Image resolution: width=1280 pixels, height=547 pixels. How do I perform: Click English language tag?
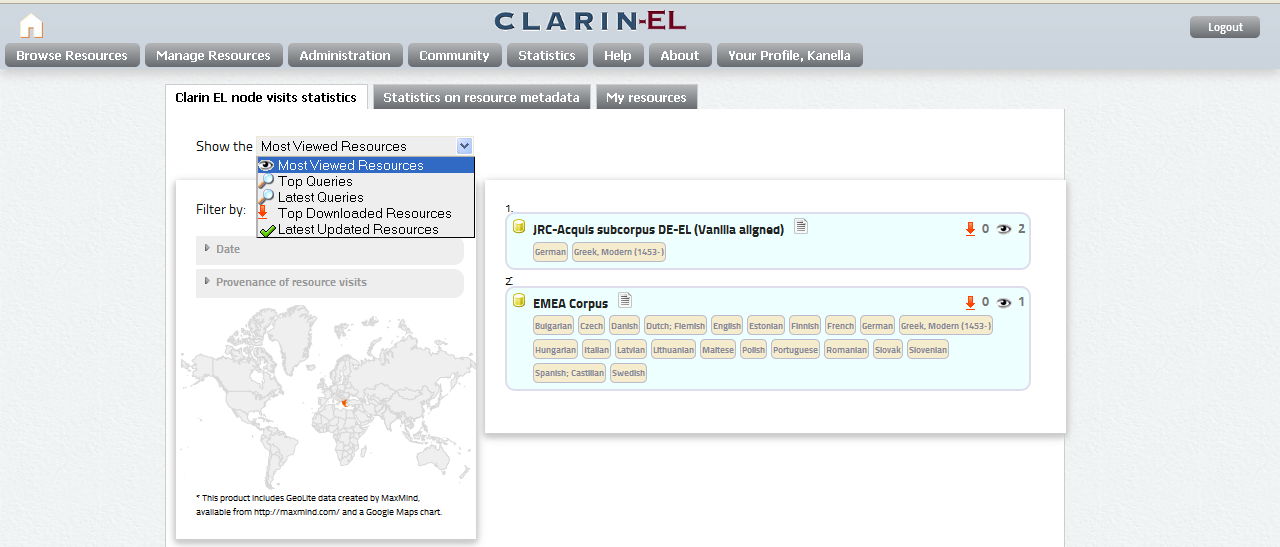[727, 326]
